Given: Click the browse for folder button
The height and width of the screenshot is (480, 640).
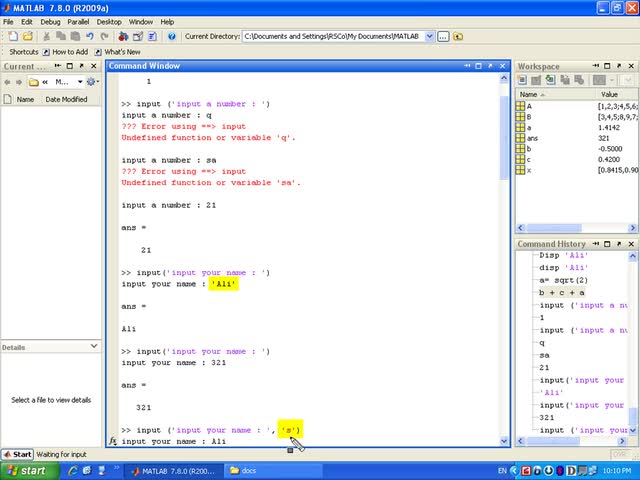Looking at the screenshot, I should pyautogui.click(x=445, y=36).
